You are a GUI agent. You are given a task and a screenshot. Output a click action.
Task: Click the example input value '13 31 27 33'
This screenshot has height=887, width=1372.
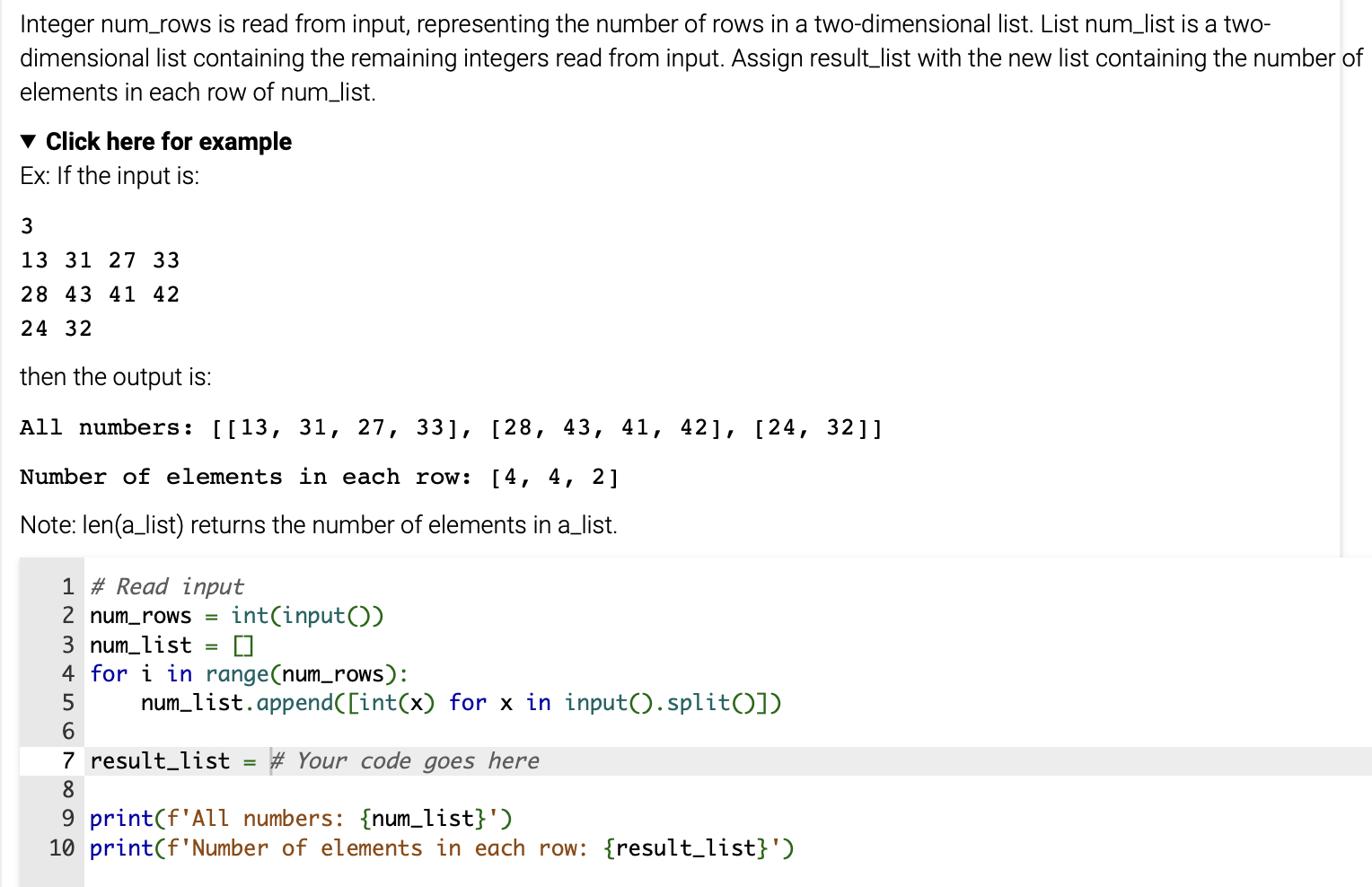pyautogui.click(x=101, y=260)
